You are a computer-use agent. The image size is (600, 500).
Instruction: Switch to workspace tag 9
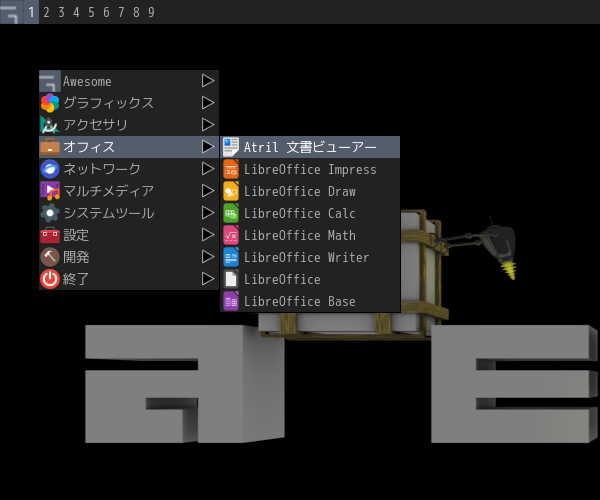click(151, 12)
